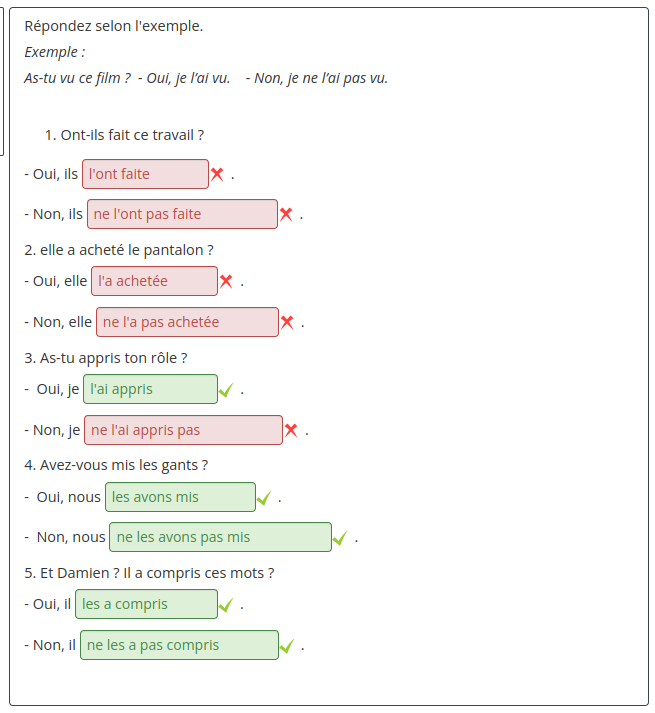Click green checkmark beside "l'ai appris"

[x=226, y=390]
